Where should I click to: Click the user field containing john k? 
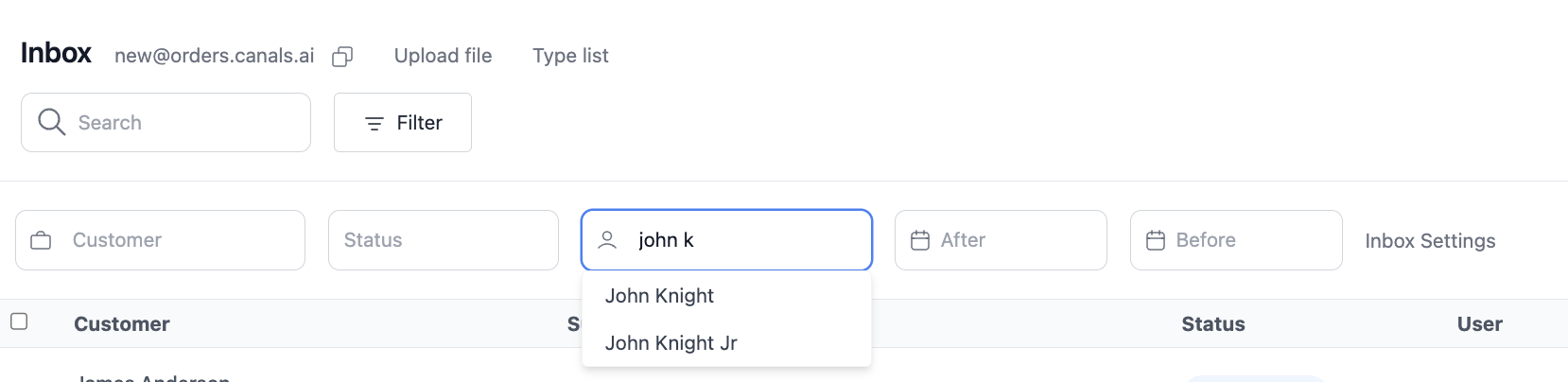tap(726, 240)
